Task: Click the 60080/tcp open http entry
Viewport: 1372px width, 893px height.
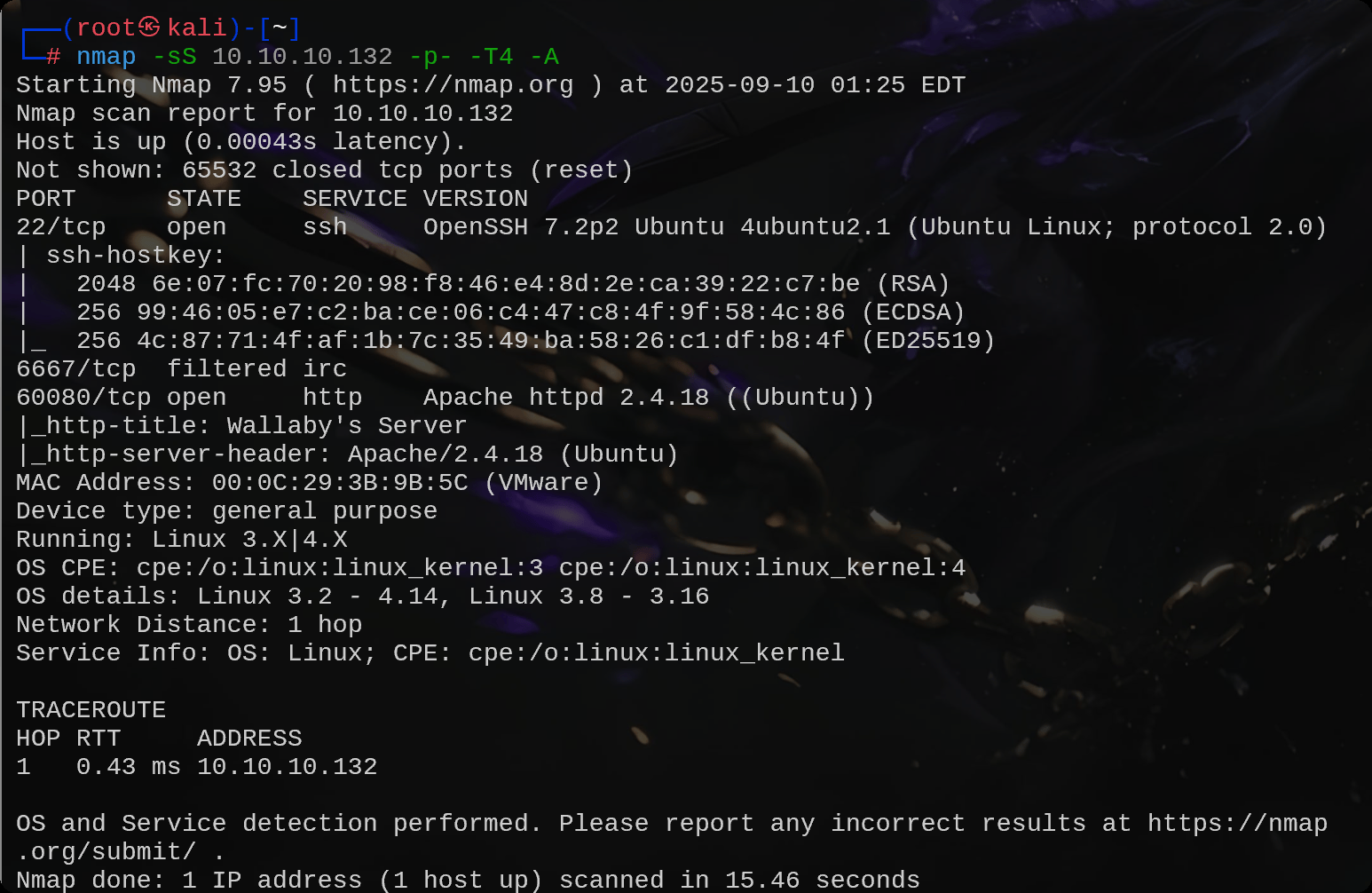Action: pos(189,398)
